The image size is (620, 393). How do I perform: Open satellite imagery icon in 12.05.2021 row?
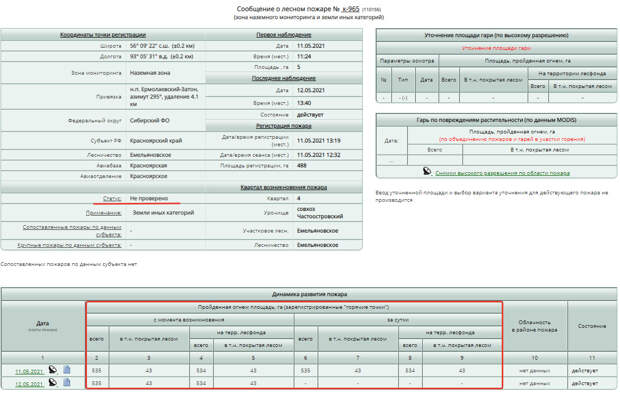coord(53,382)
